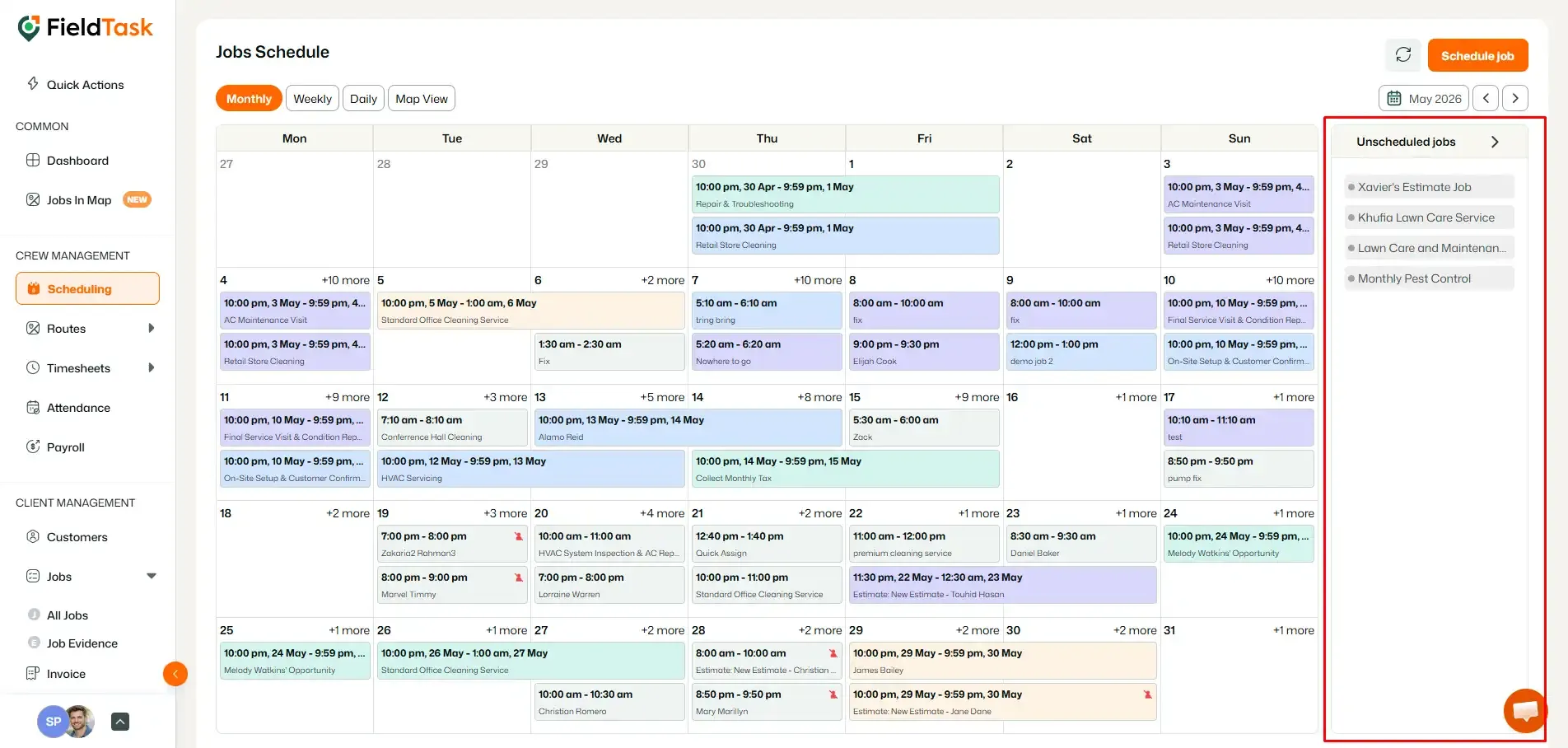Open James Bailey job on May 29
This screenshot has width=1568, height=748.
tap(1003, 661)
